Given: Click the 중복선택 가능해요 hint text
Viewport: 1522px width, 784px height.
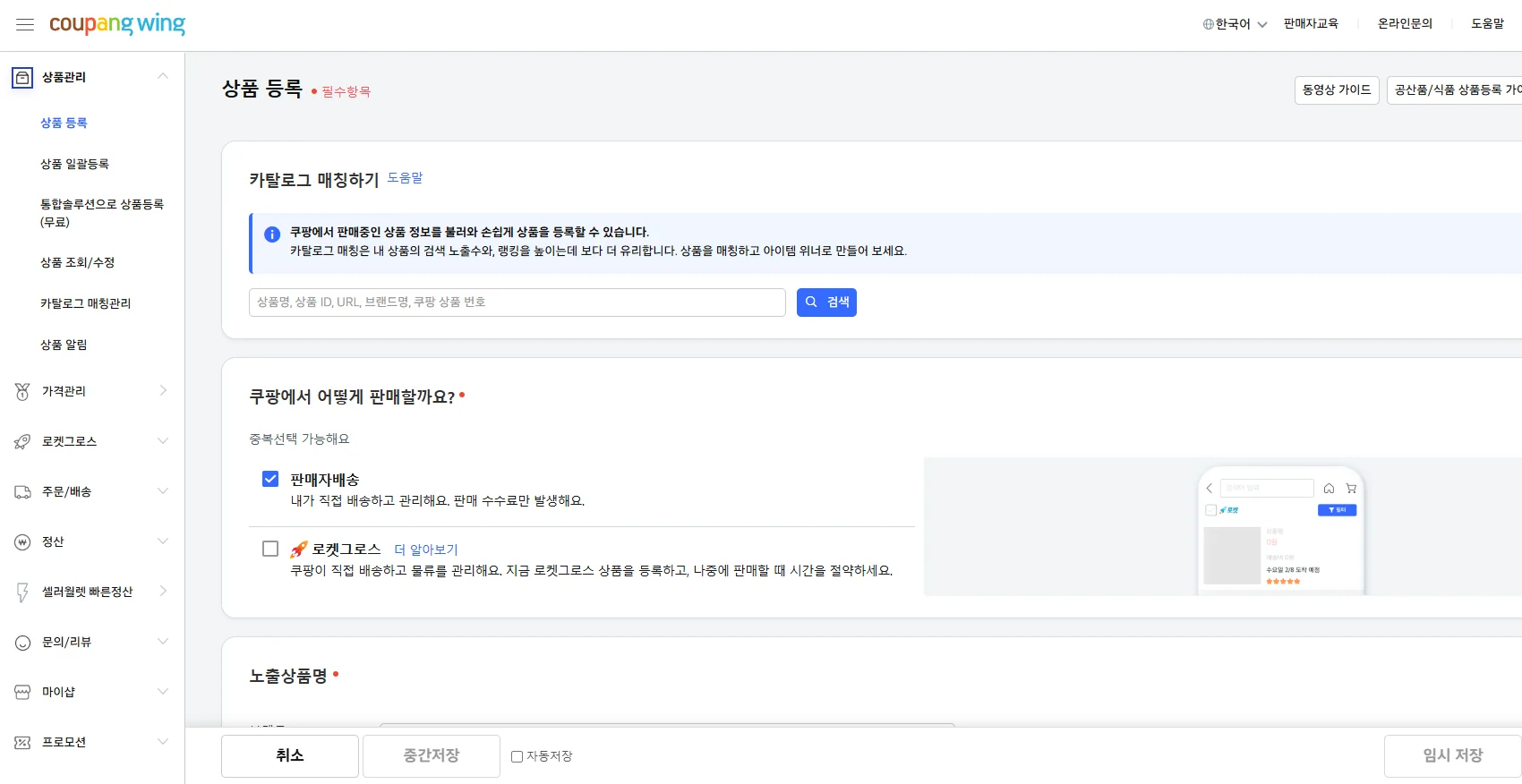Looking at the screenshot, I should 299,439.
